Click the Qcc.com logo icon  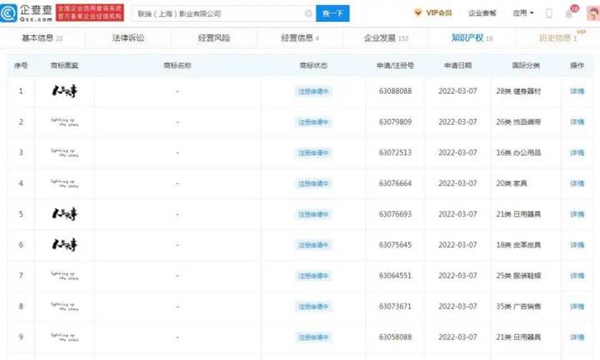[x=8, y=13]
